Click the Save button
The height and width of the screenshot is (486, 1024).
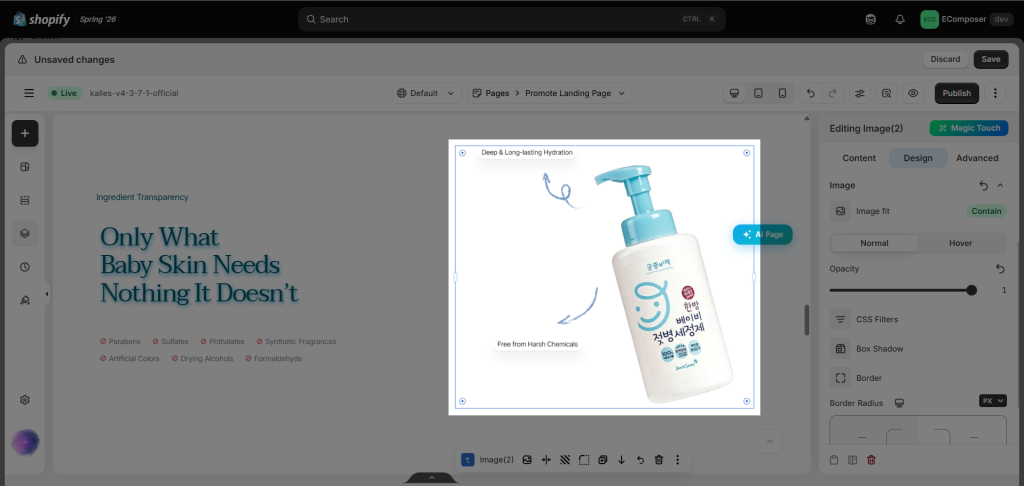pyautogui.click(x=991, y=59)
